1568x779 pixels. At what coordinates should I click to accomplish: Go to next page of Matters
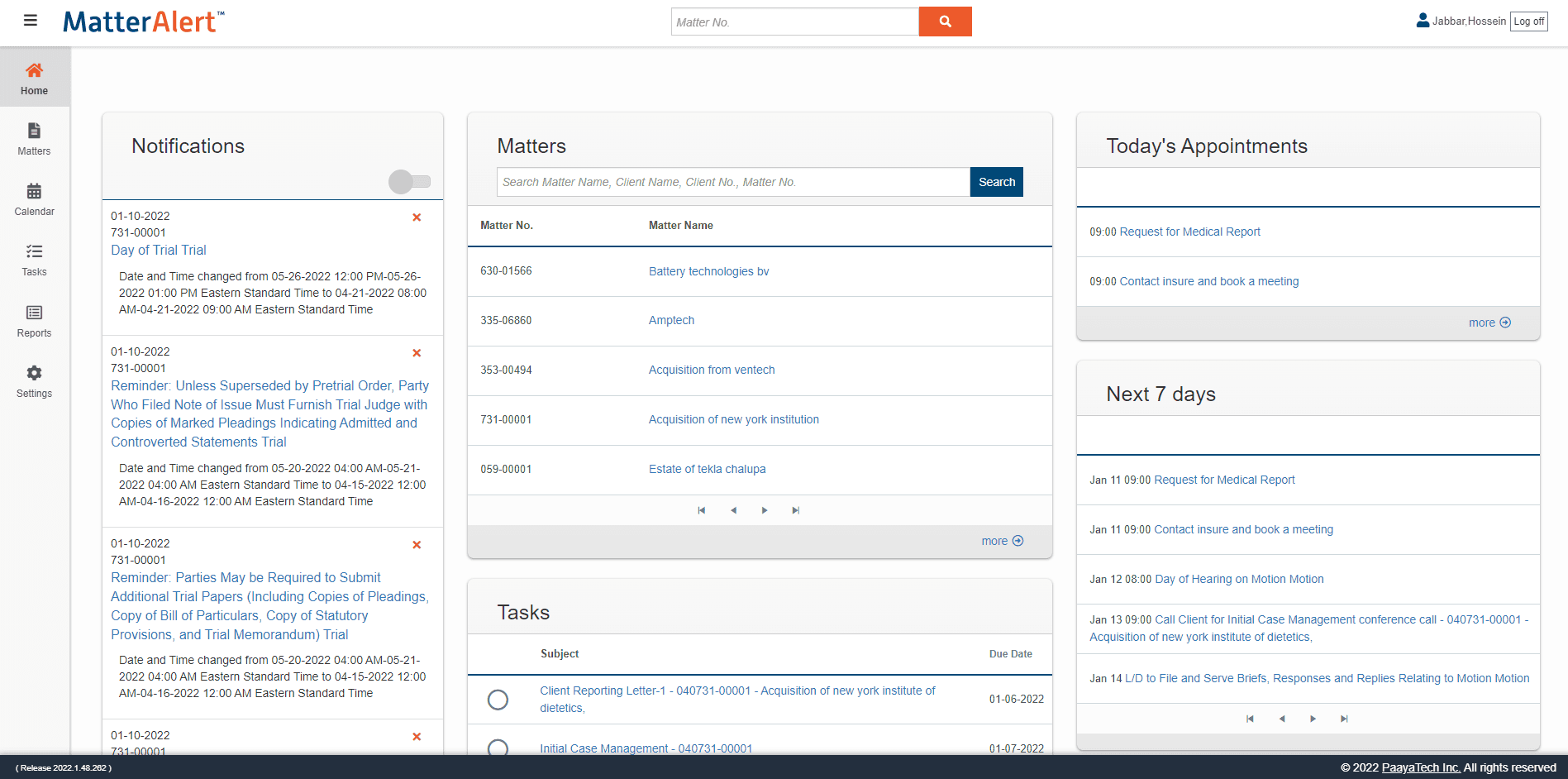(x=765, y=510)
